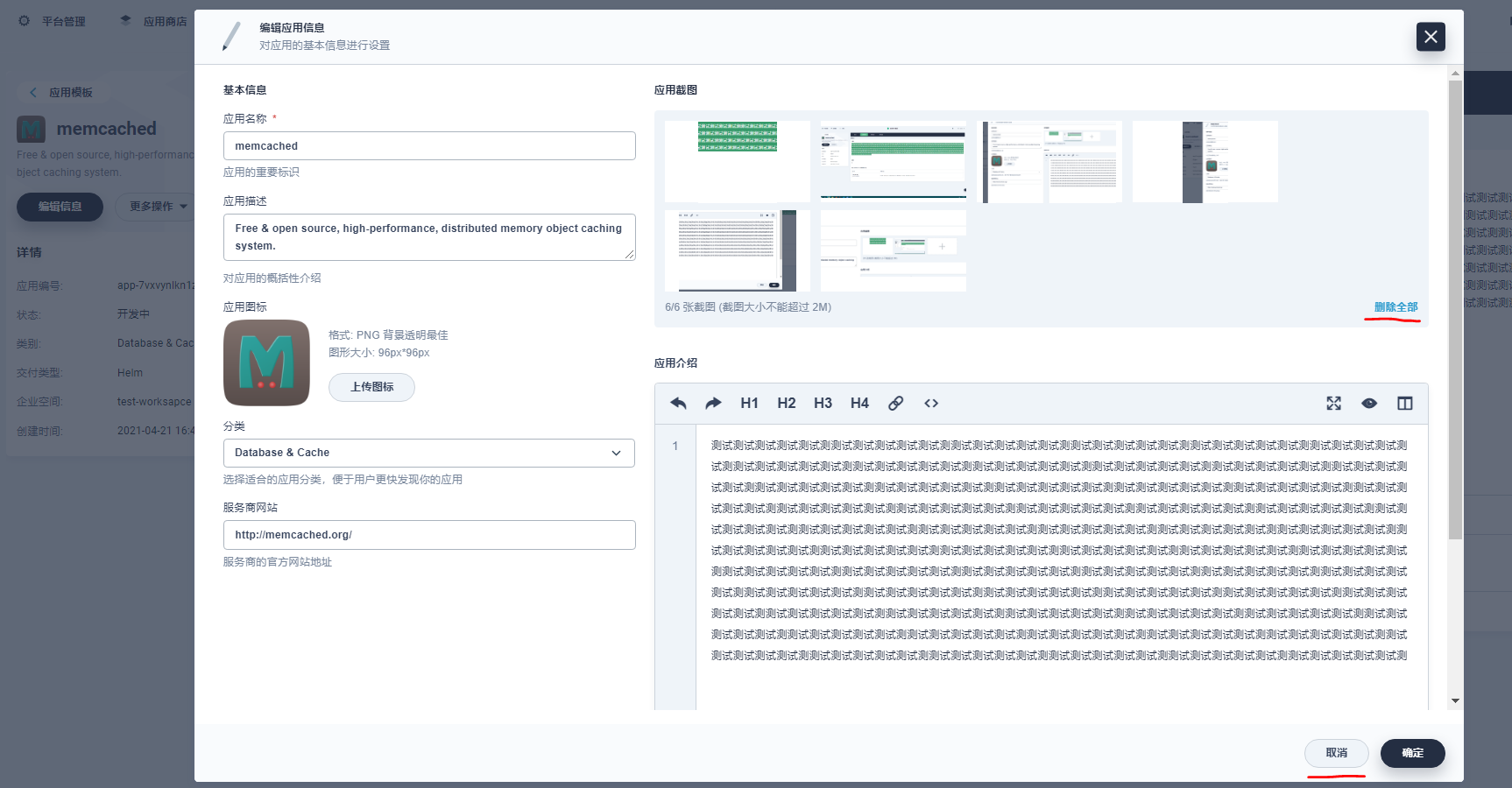Insert a link with the chain icon

[x=895, y=403]
